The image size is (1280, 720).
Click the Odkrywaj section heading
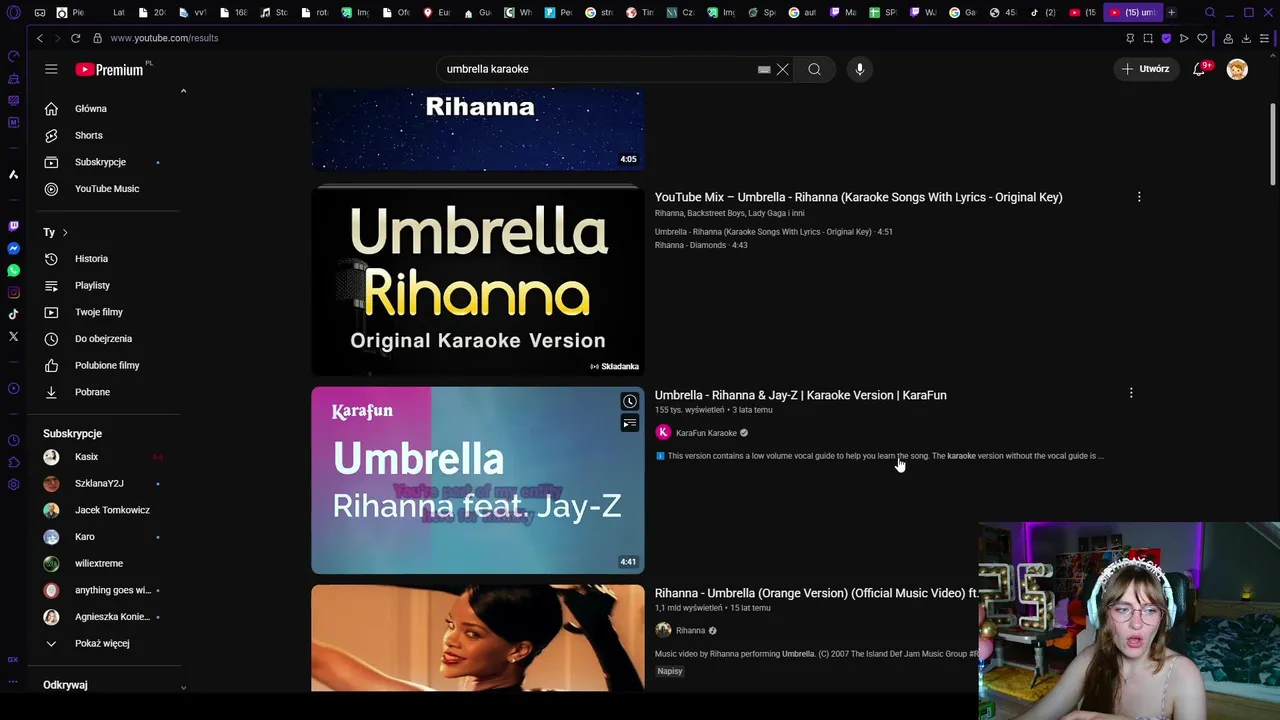pyautogui.click(x=65, y=685)
